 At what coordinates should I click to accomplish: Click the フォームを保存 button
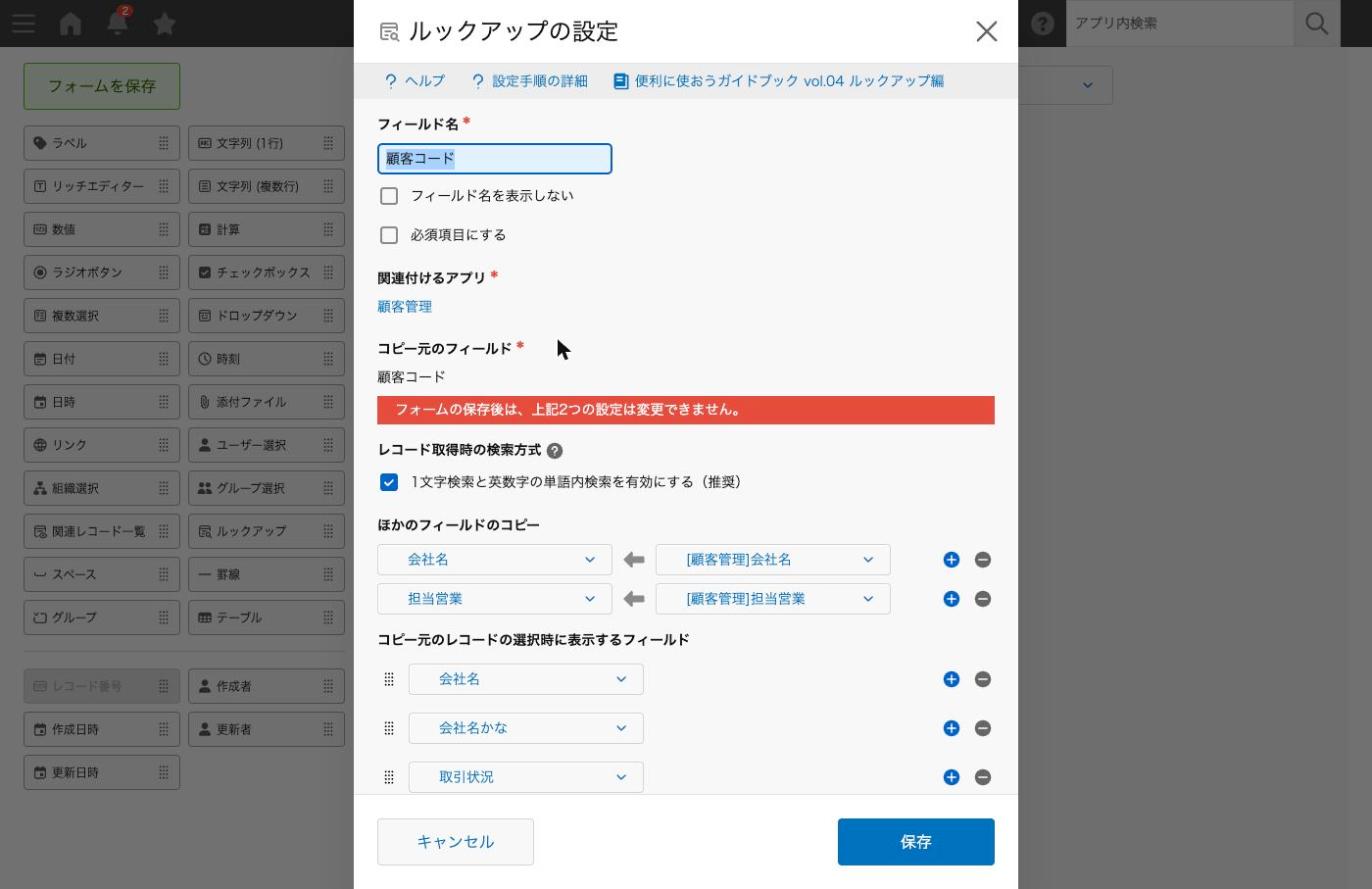point(102,86)
